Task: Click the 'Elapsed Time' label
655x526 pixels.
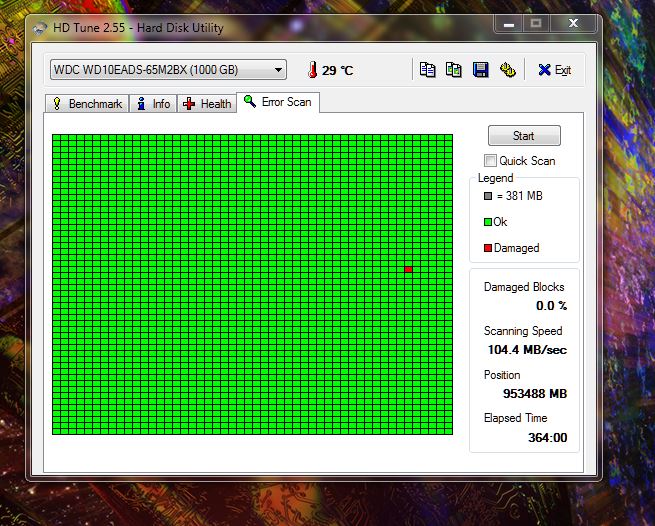Action: tap(515, 418)
